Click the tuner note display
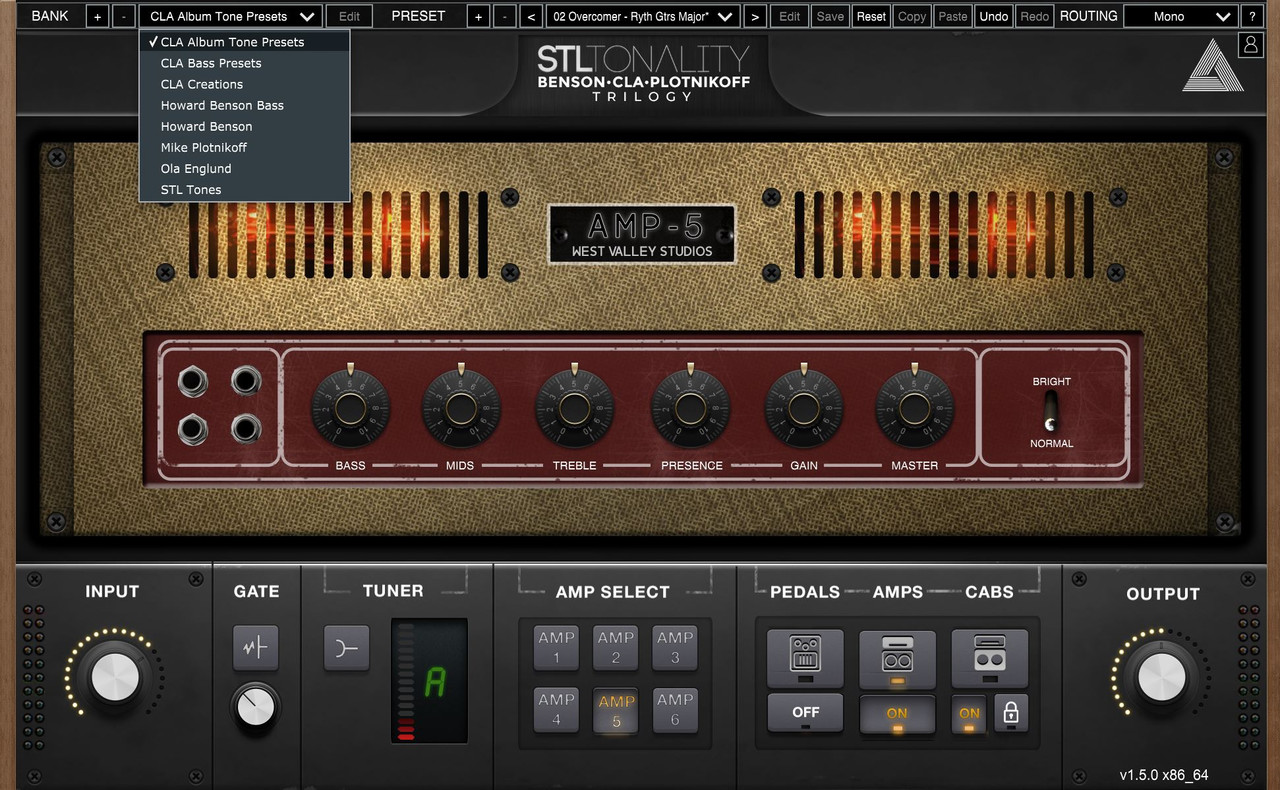Viewport: 1280px width, 790px height. point(429,681)
